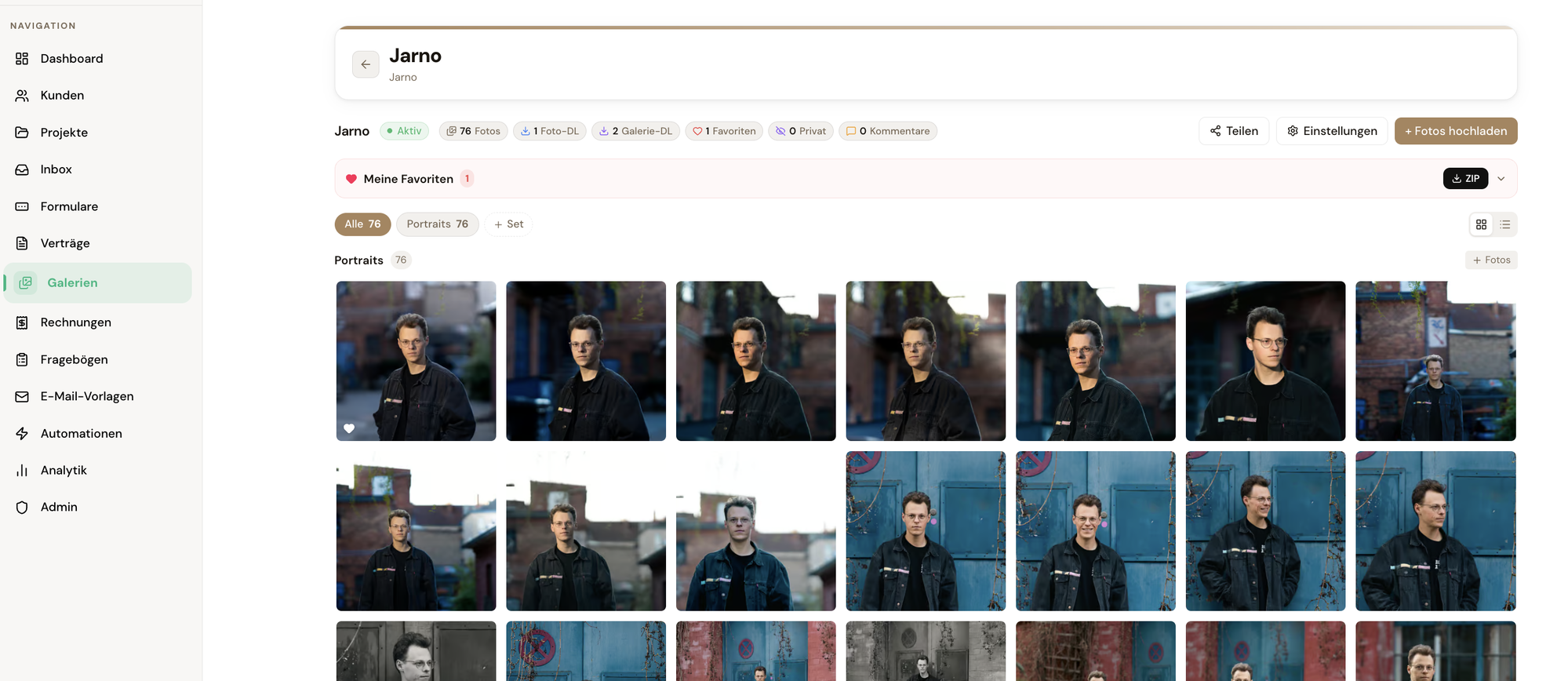Viewport: 1568px width, 681px height.
Task: Go back using the arrow button
Action: (366, 64)
